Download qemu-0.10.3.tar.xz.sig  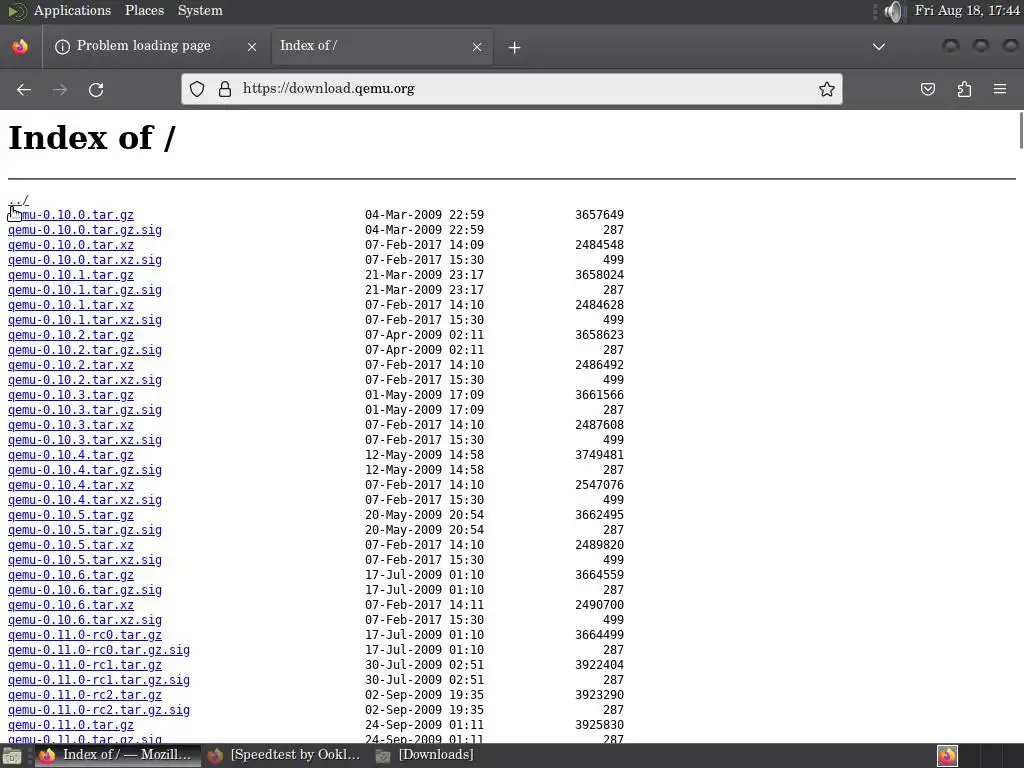(85, 440)
